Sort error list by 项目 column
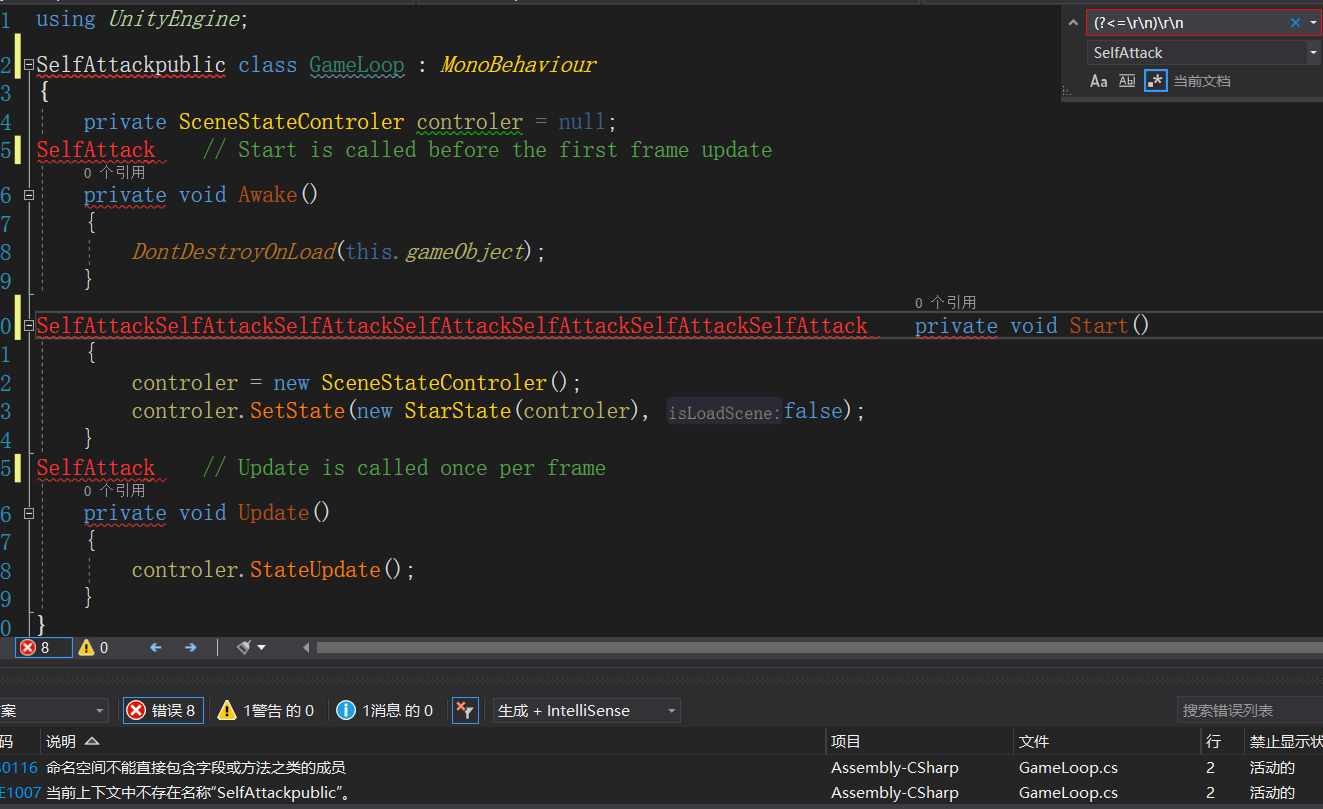This screenshot has height=809, width=1323. [x=919, y=742]
